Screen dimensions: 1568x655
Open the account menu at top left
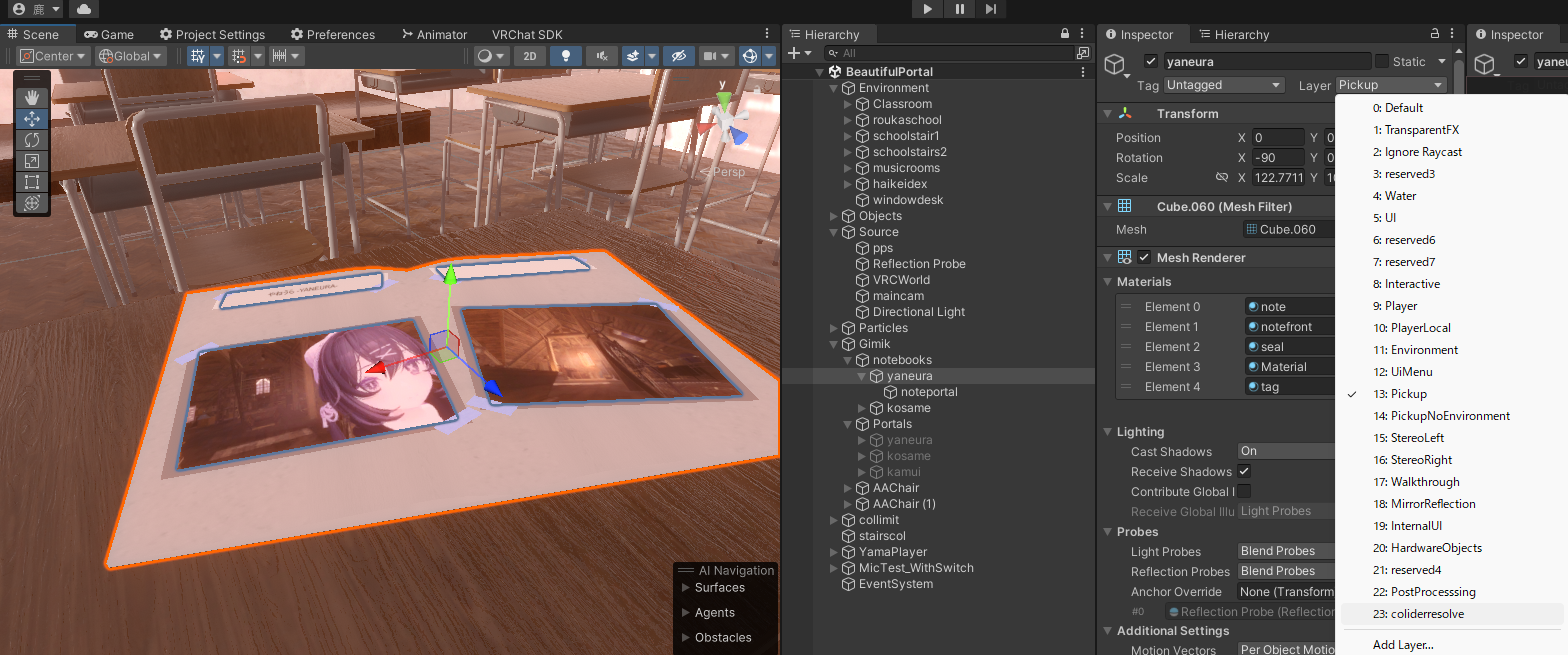[x=37, y=9]
